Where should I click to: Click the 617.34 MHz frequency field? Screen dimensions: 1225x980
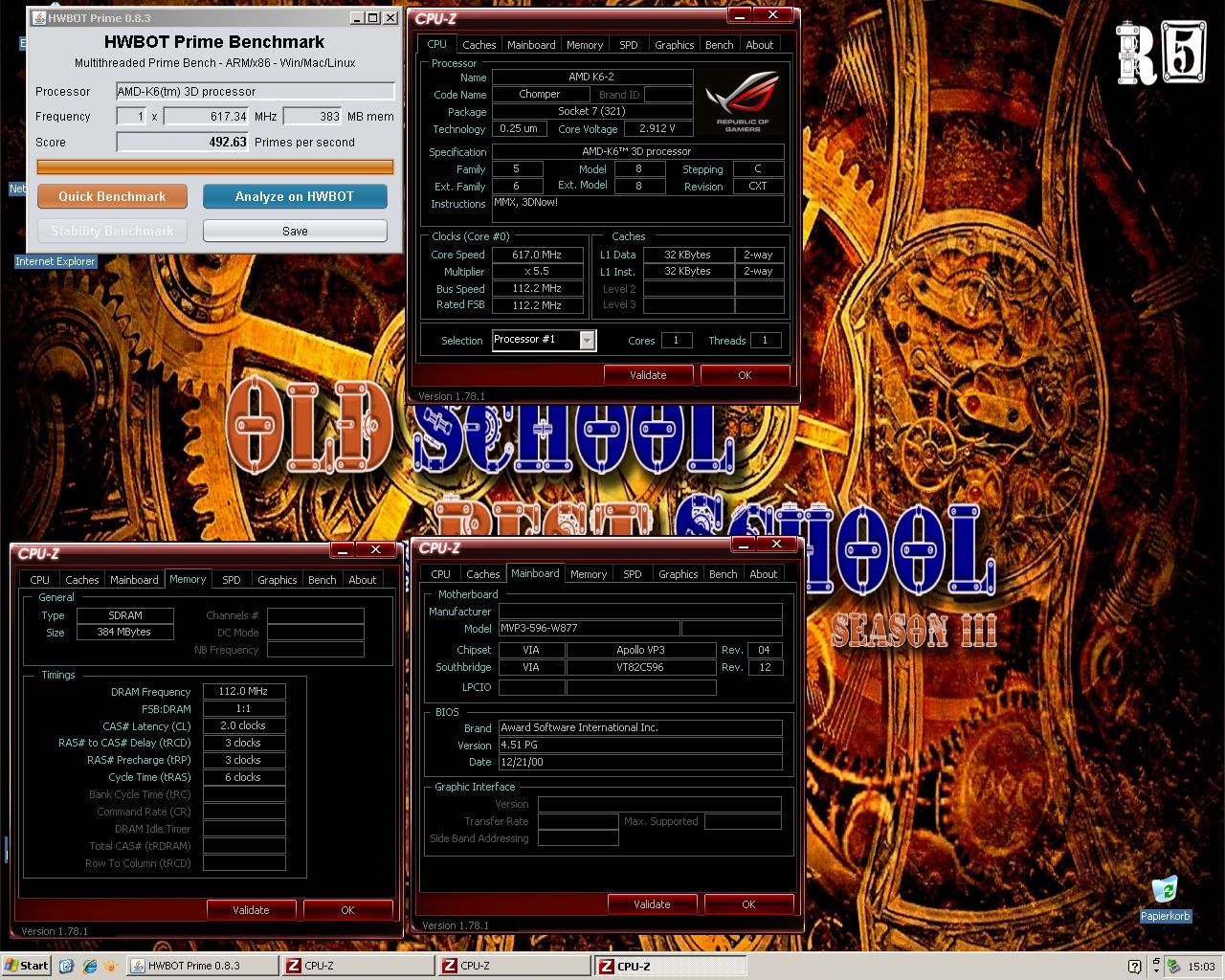pyautogui.click(x=207, y=117)
